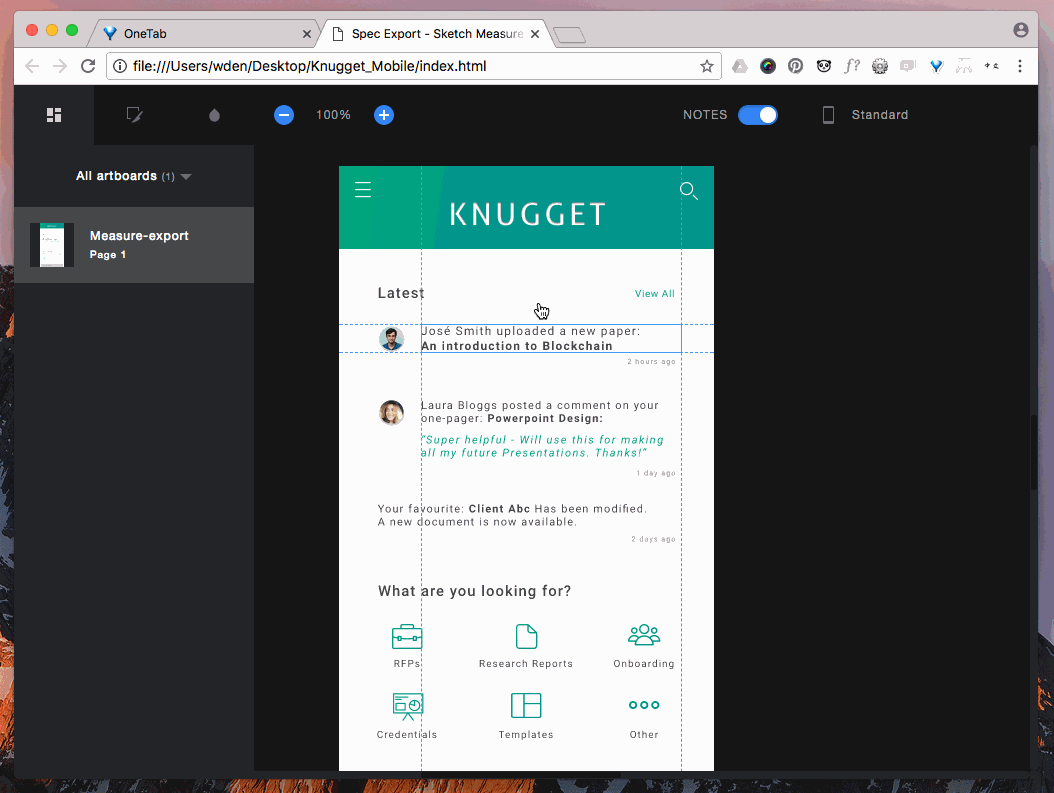Open the colors droplet panel
Viewport: 1054px width, 793px height.
tap(214, 114)
